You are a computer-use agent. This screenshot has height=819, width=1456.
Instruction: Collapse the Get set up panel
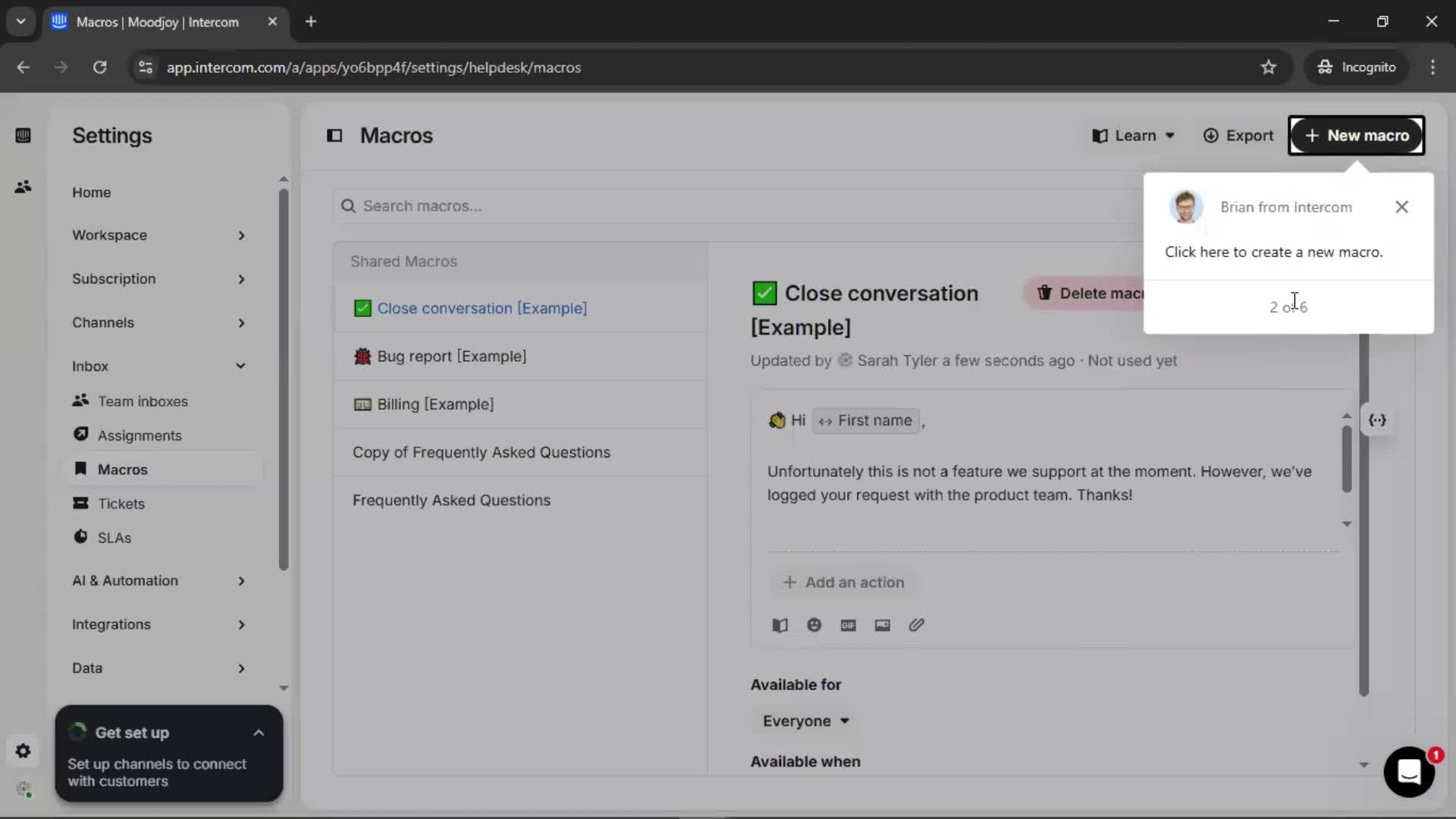[x=259, y=733]
